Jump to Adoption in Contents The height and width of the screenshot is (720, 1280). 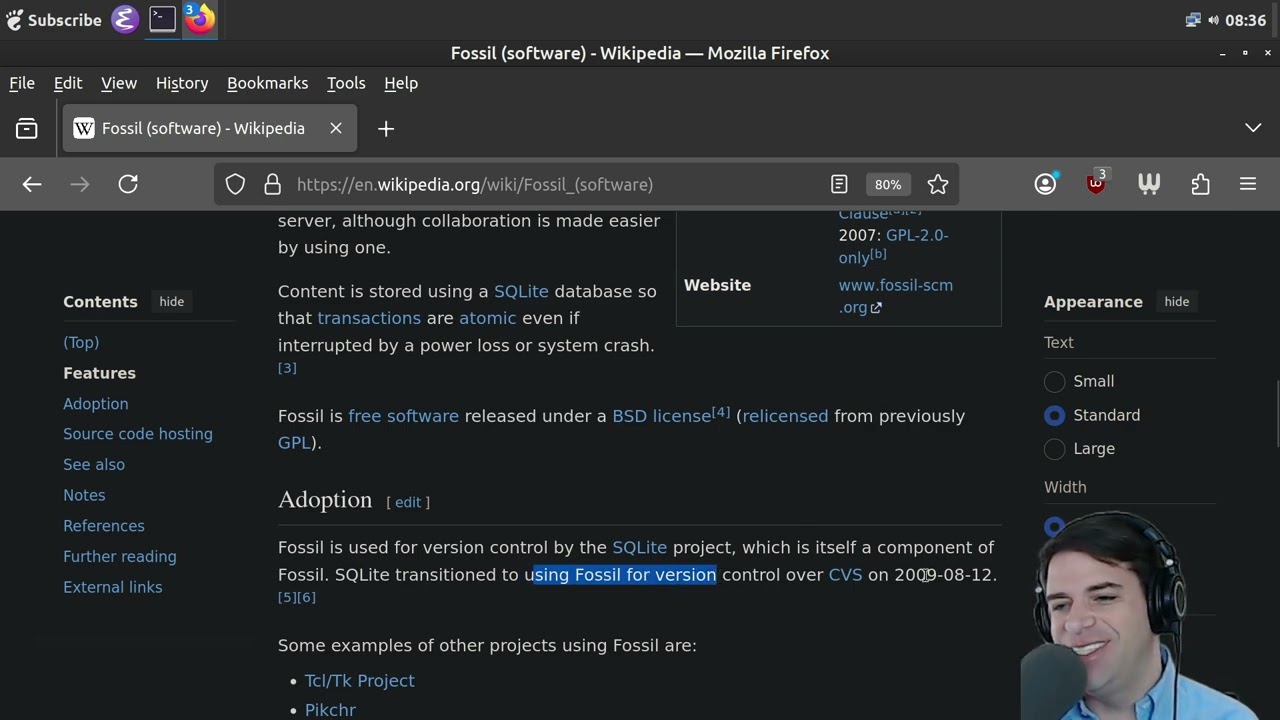pyautogui.click(x=96, y=404)
